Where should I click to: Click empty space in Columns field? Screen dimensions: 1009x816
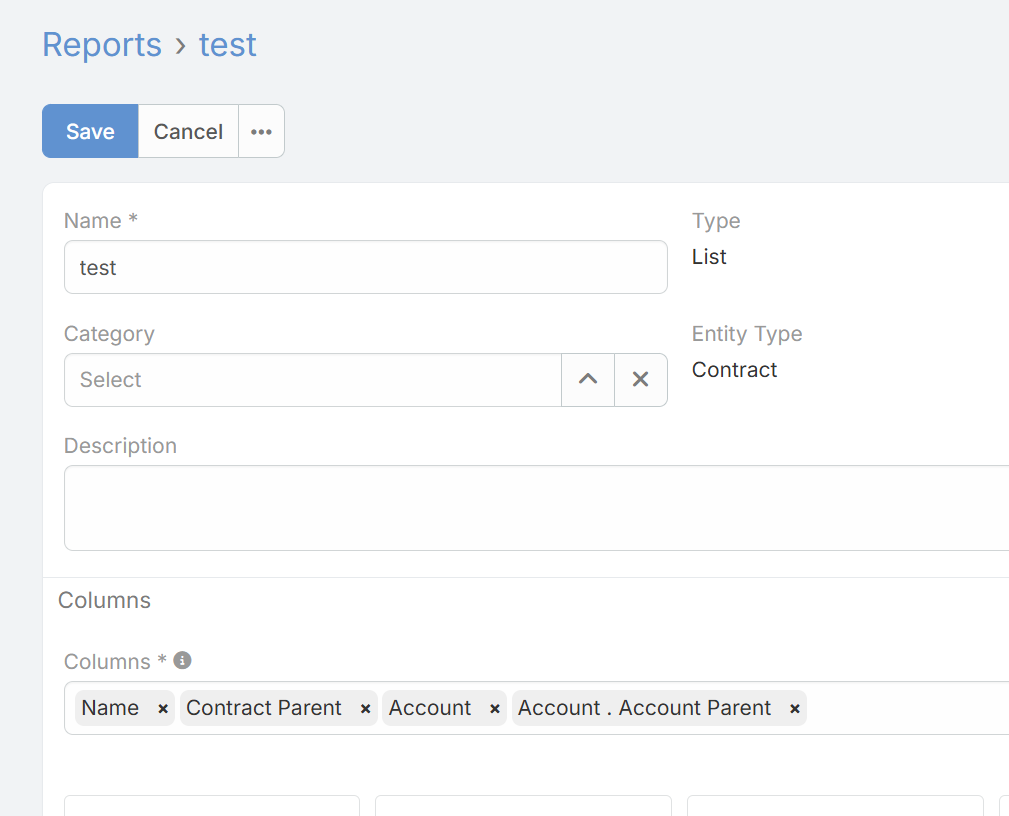pyautogui.click(x=905, y=708)
